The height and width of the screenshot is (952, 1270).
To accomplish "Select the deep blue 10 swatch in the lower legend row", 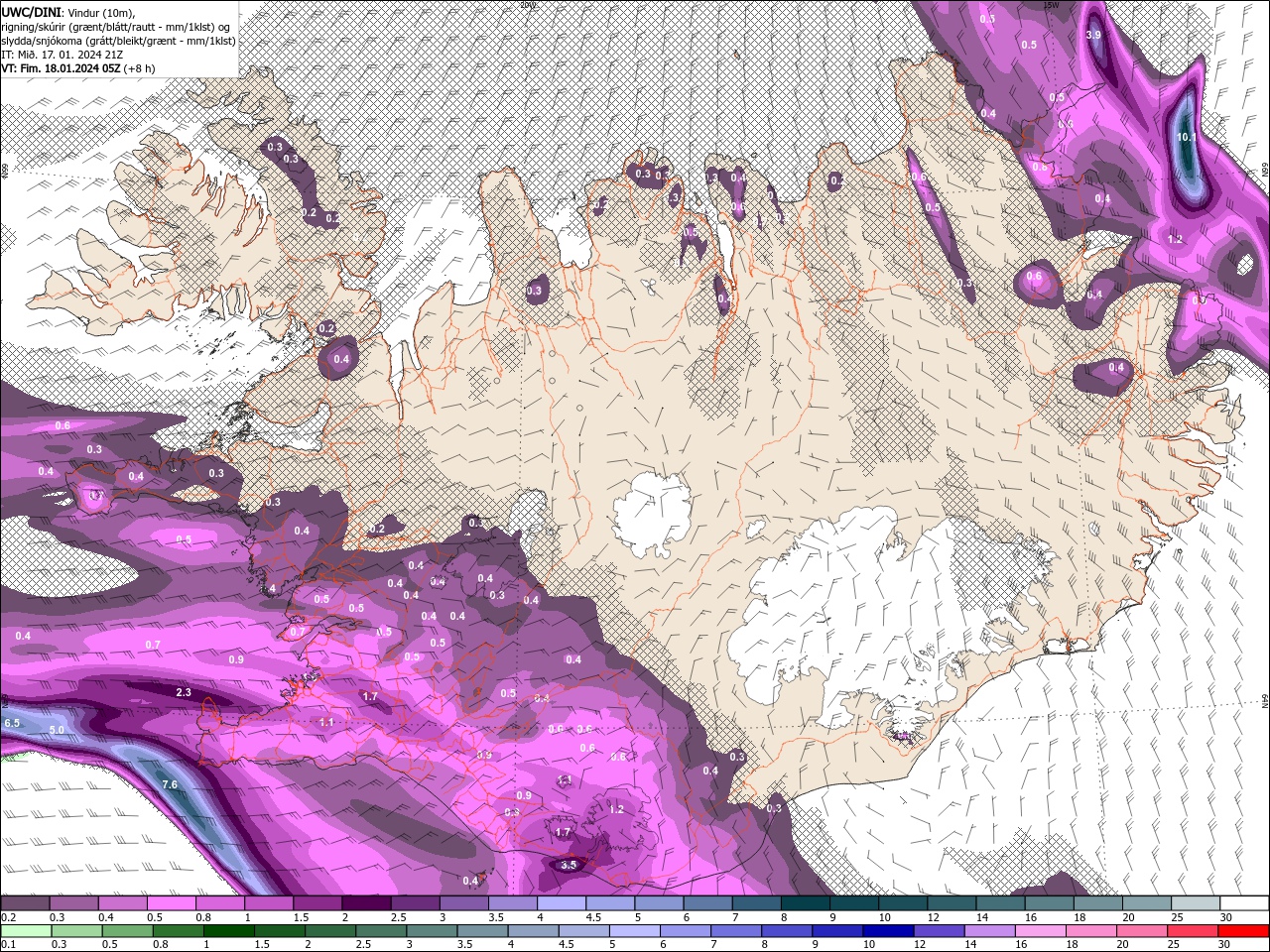I will click(888, 930).
